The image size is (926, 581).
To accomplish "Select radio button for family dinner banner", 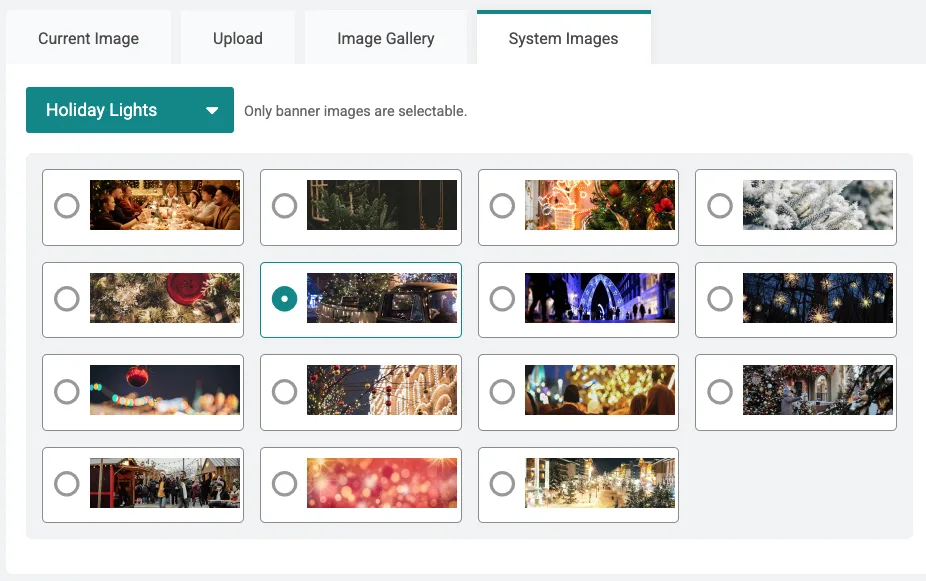I will [x=67, y=206].
